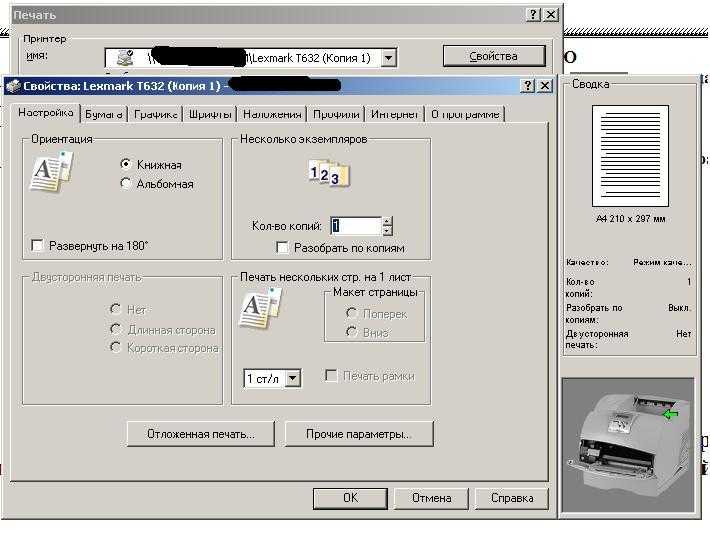Select the Короткая сторона radio button
The width and height of the screenshot is (710, 536).
116,347
